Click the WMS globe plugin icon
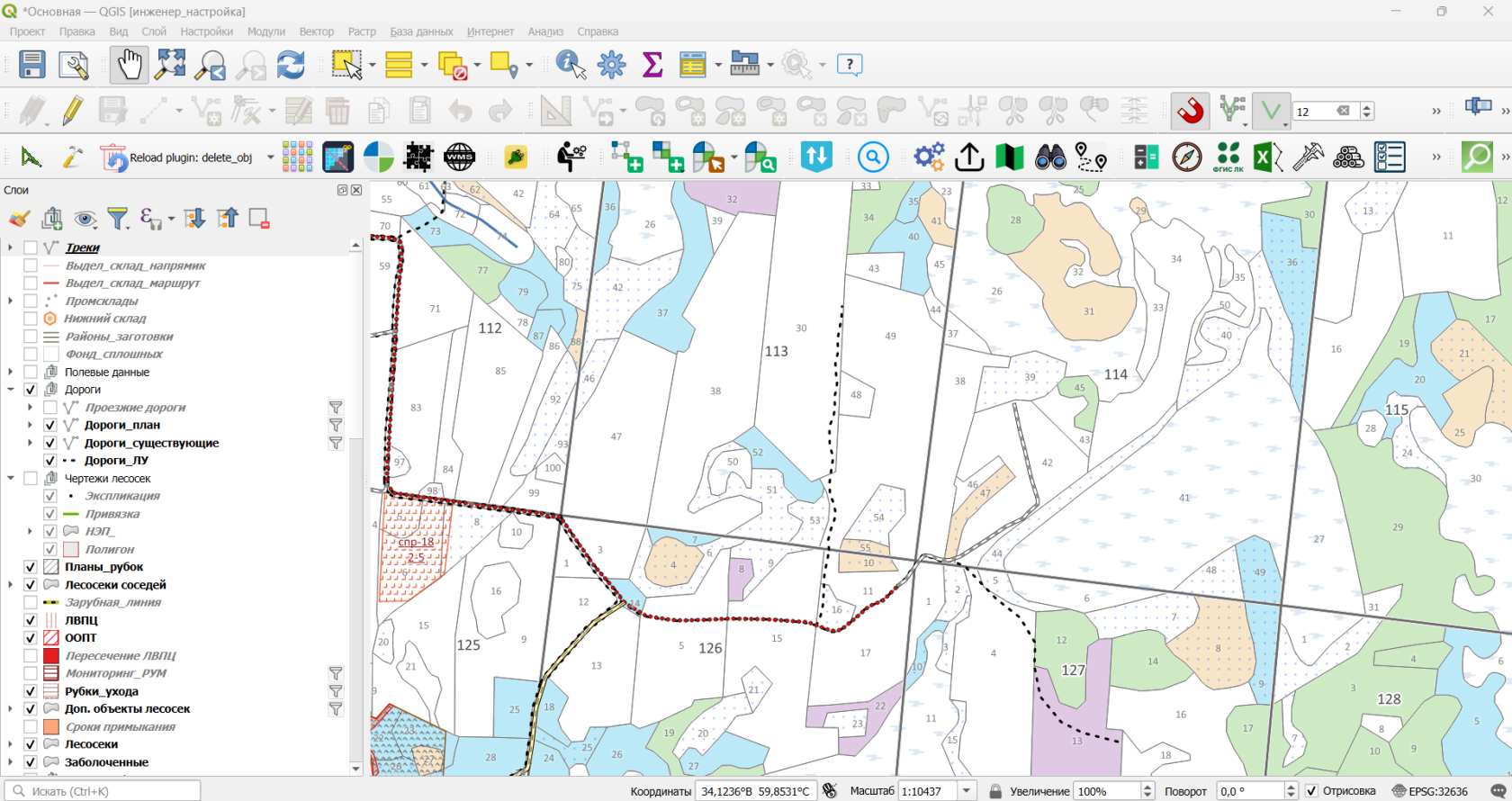This screenshot has height=801, width=1512. coord(459,157)
